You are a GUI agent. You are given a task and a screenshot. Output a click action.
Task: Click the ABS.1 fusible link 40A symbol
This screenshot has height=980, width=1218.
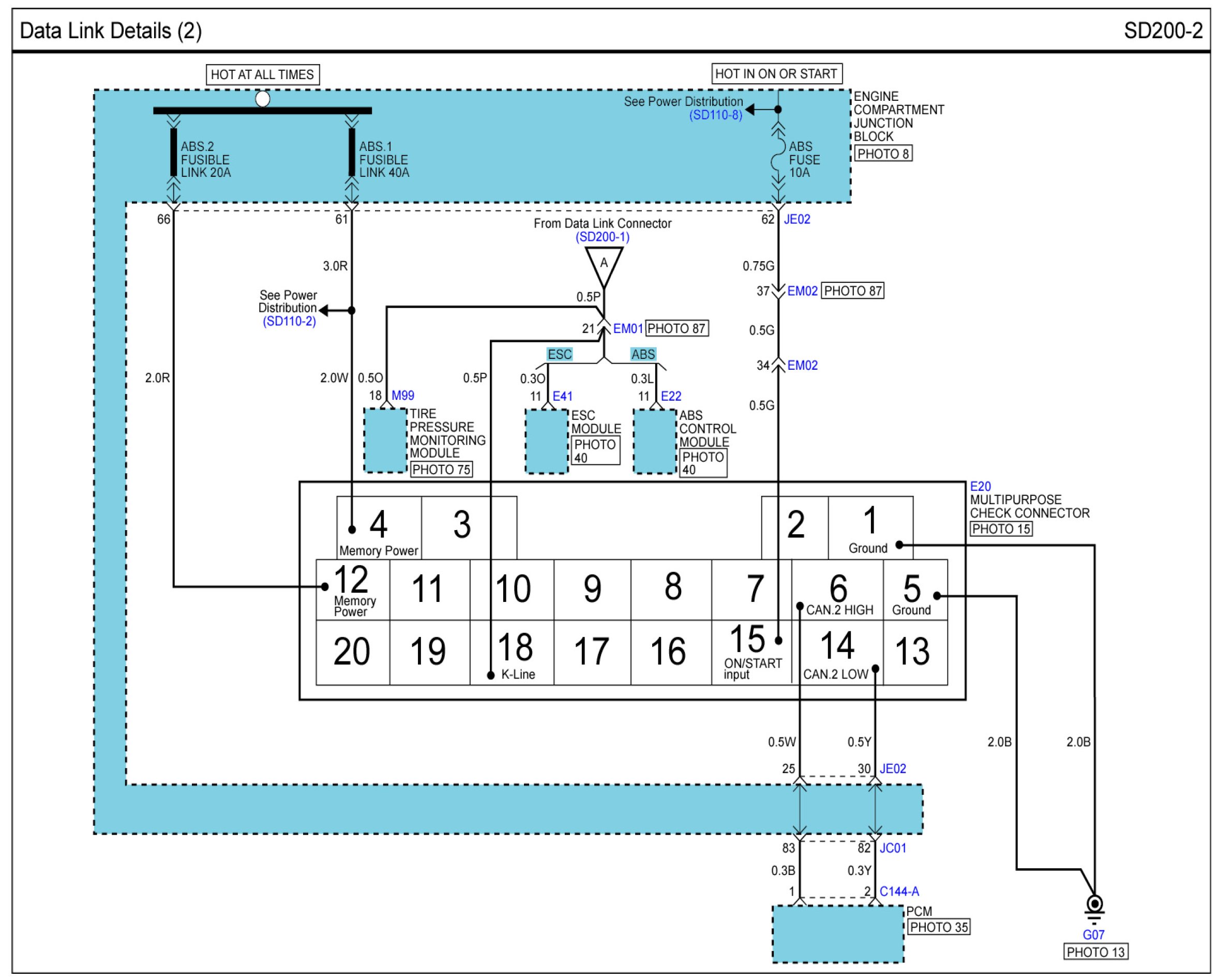point(351,153)
